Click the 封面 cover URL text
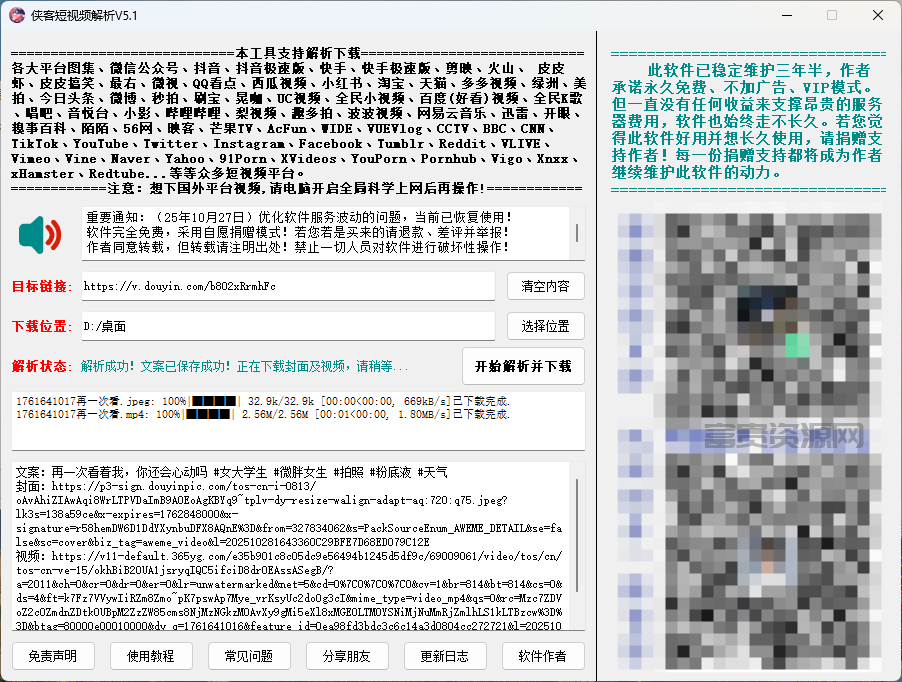The image size is (902, 682). point(289,514)
